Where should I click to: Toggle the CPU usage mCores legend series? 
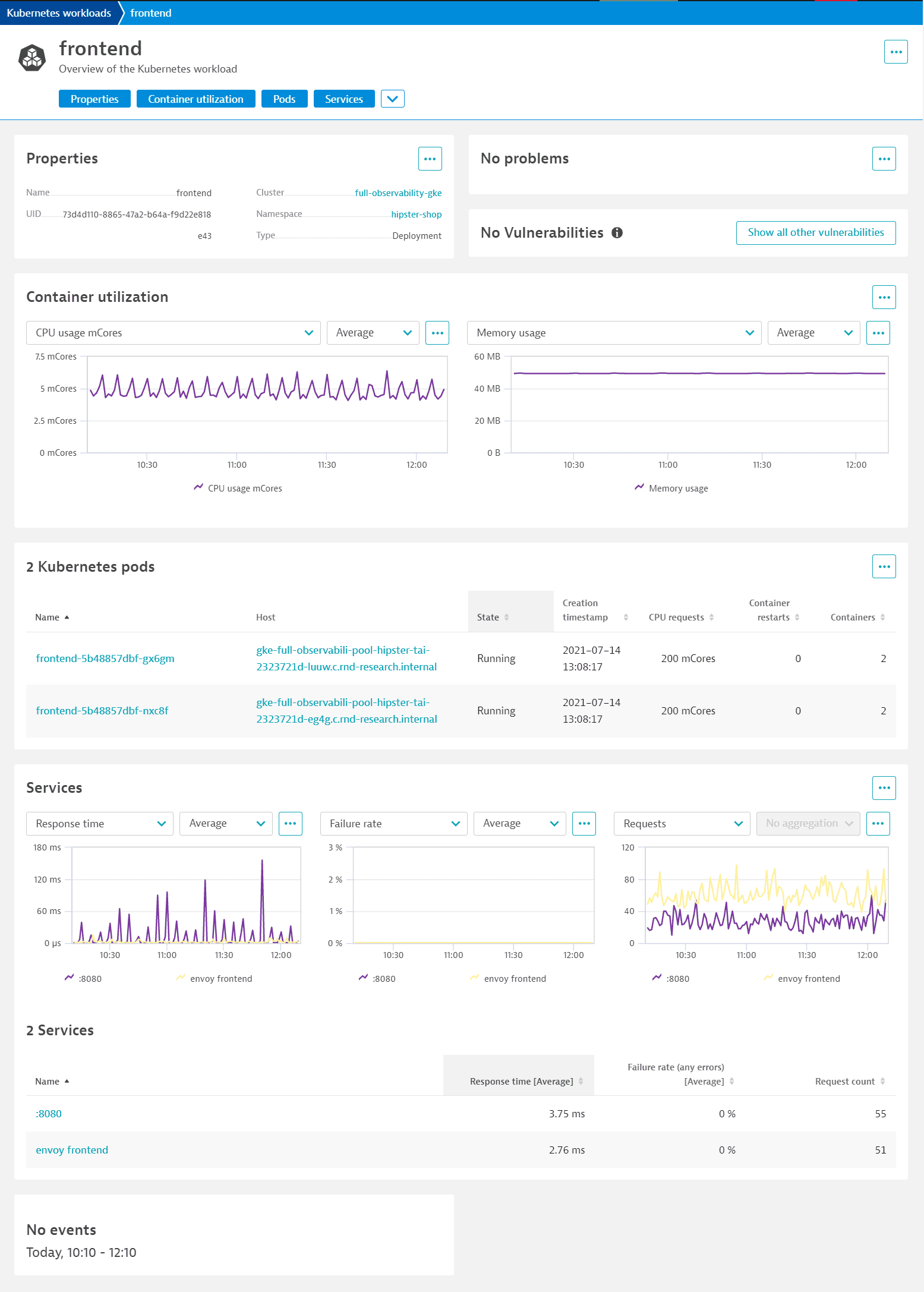(238, 488)
